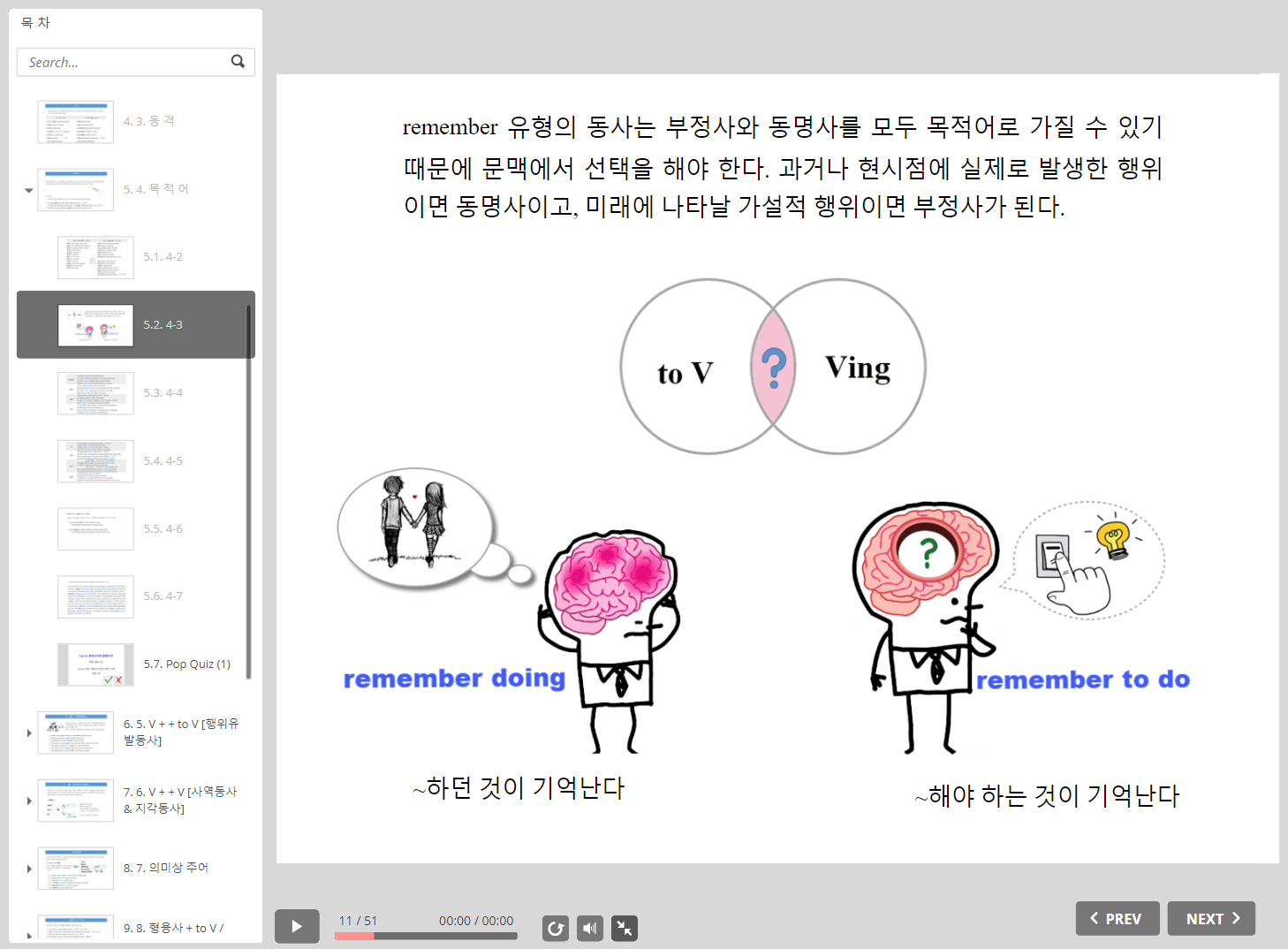This screenshot has height=949, width=1288.
Task: Click the 'remember doing' blue text
Action: tap(454, 679)
